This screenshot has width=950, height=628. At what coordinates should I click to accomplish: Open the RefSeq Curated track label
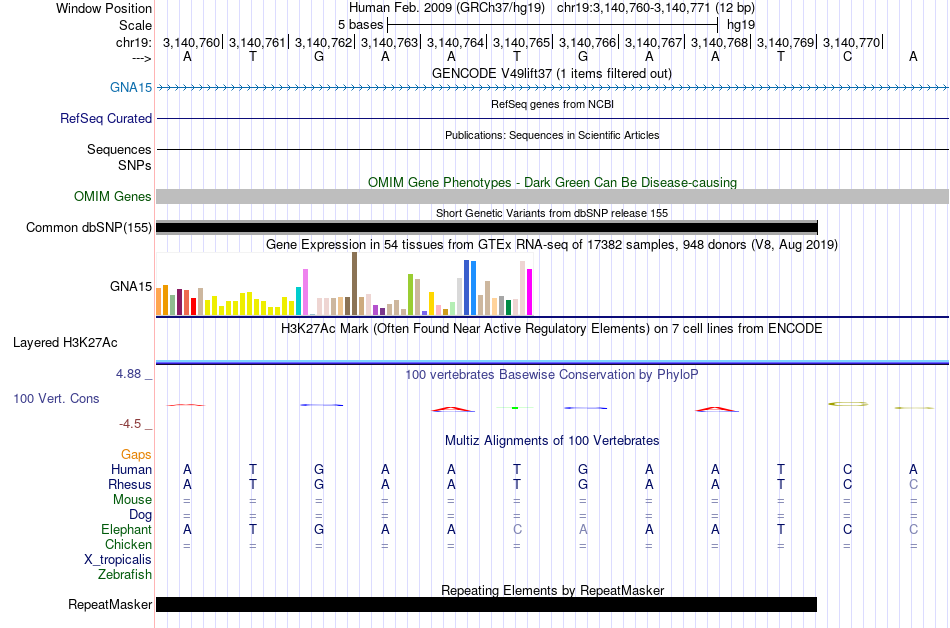coord(106,118)
